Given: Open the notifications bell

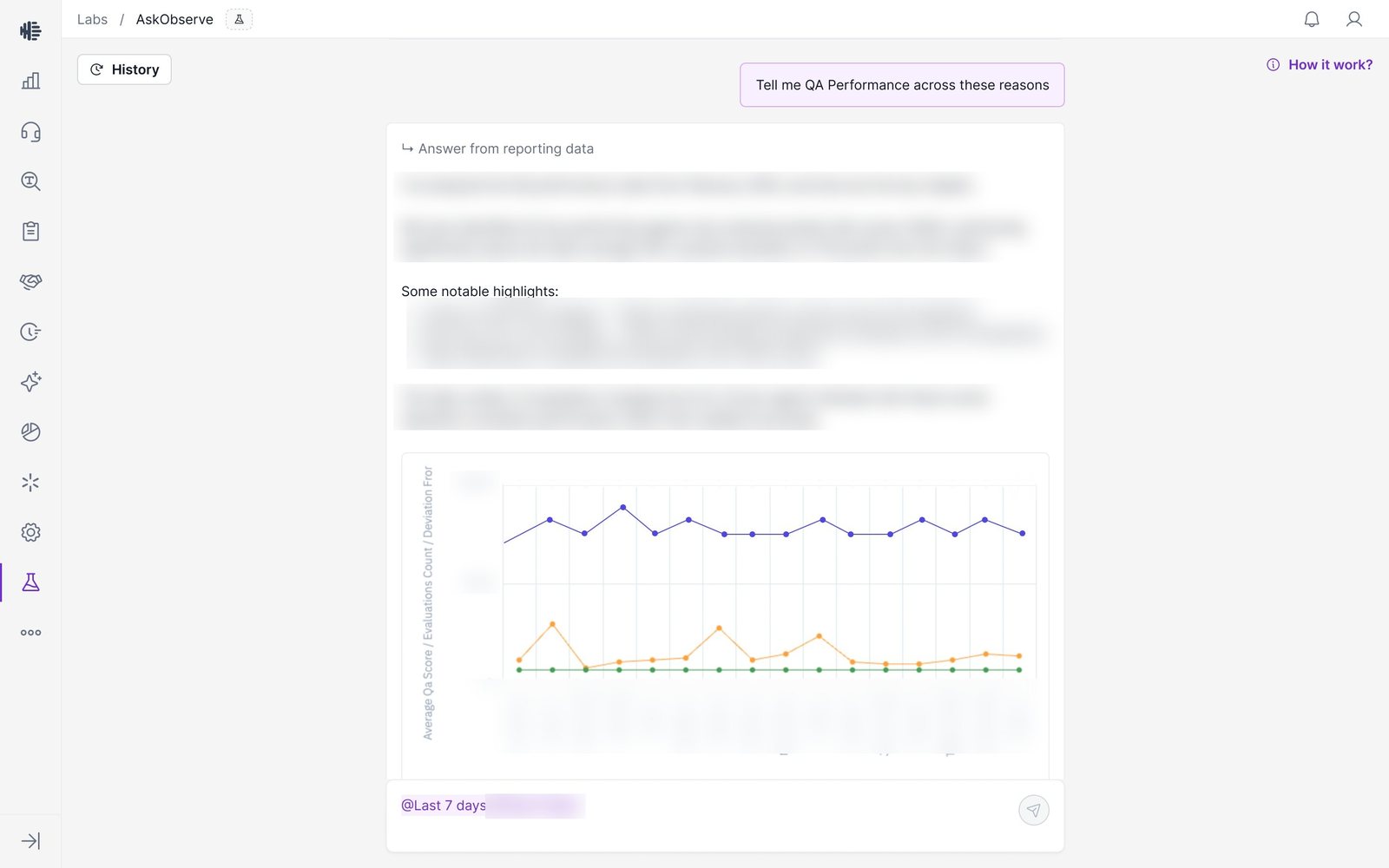Looking at the screenshot, I should pyautogui.click(x=1312, y=19).
